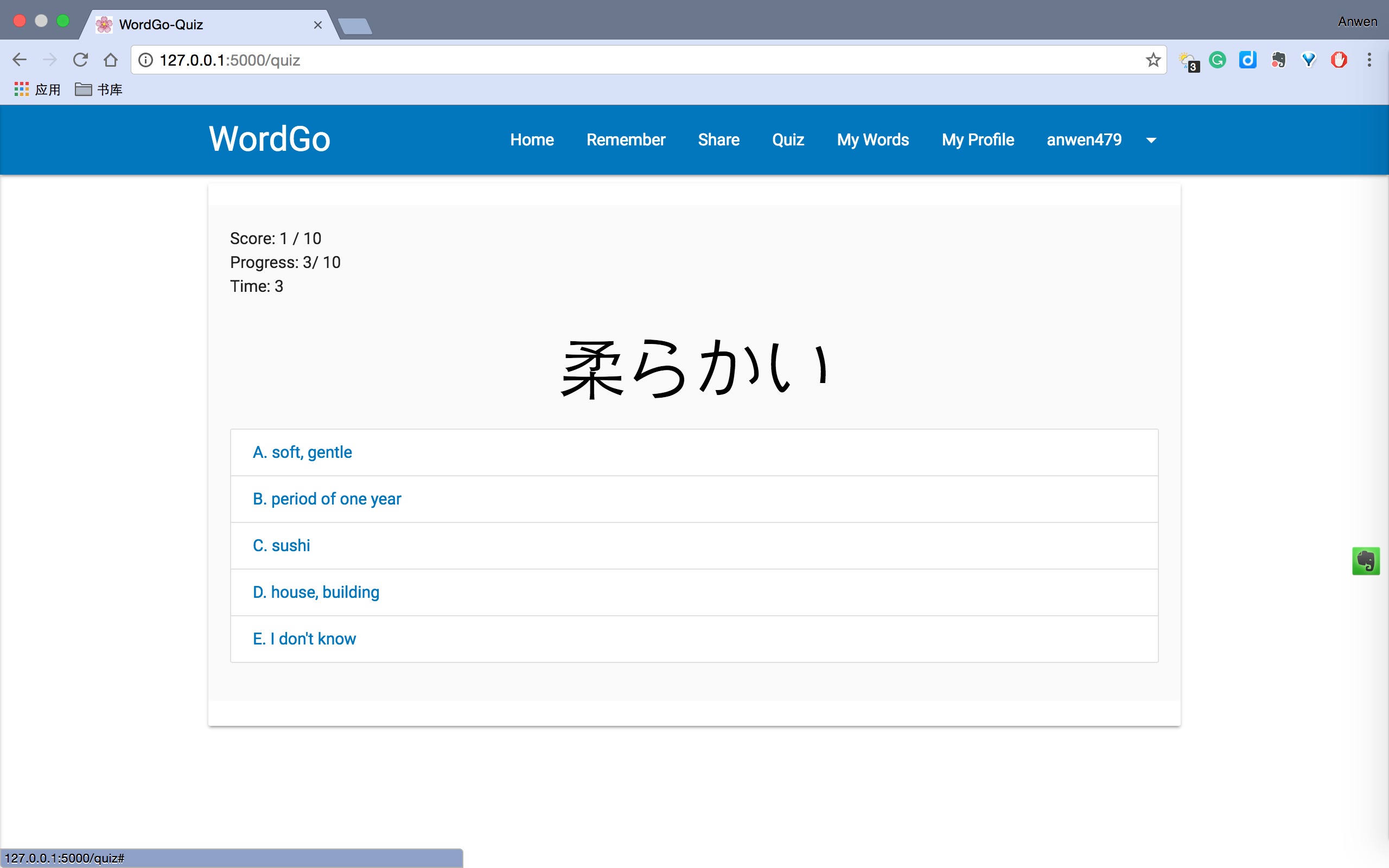Expand the anwen479 user dropdown
The height and width of the screenshot is (868, 1389).
click(1151, 140)
